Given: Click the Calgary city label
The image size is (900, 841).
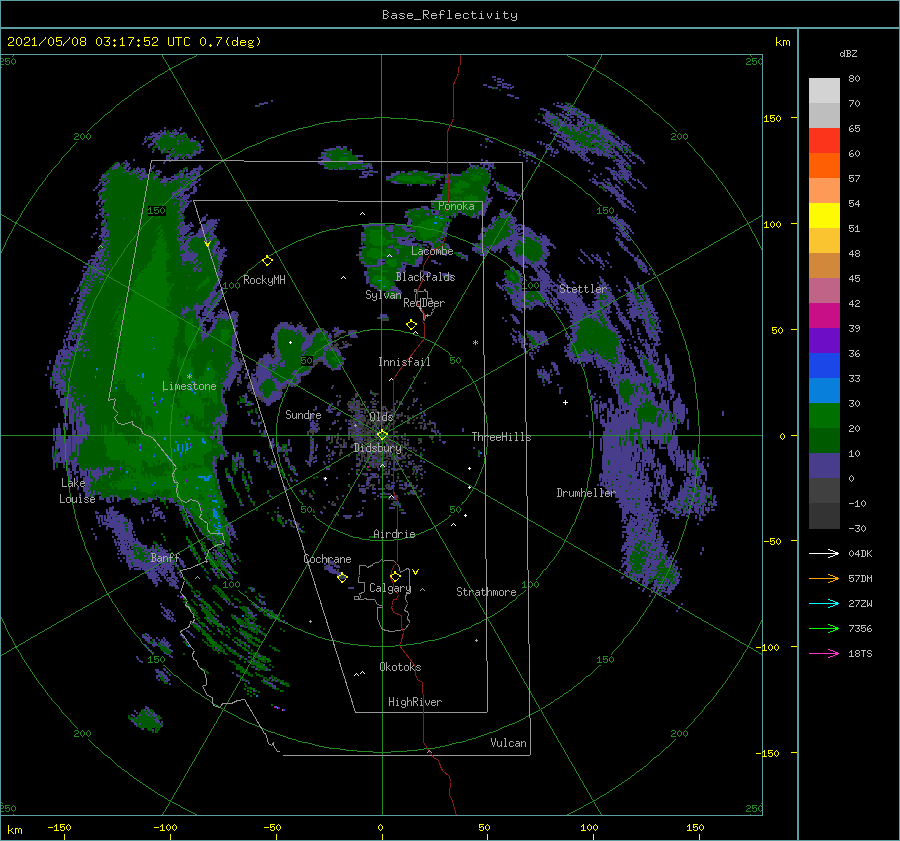Looking at the screenshot, I should [390, 588].
